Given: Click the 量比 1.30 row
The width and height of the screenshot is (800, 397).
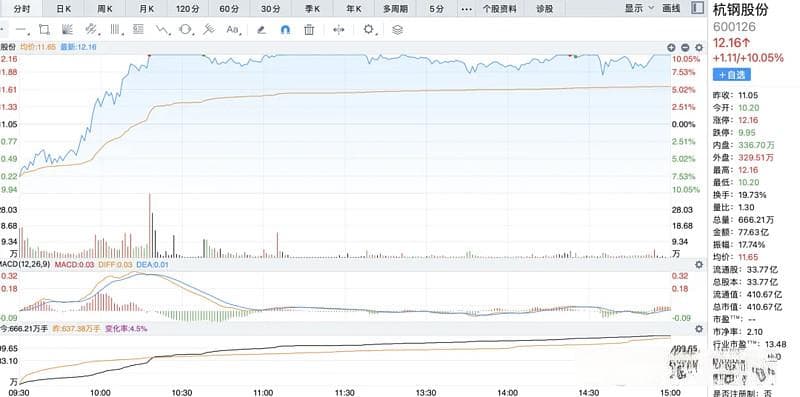Looking at the screenshot, I should tap(733, 208).
